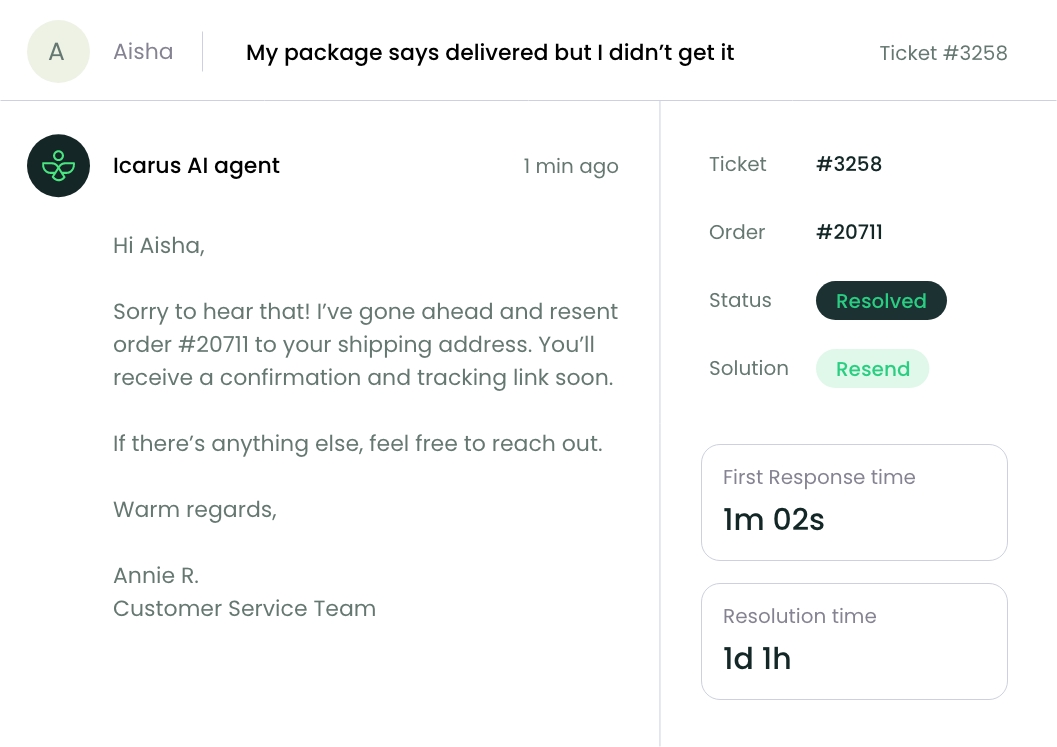This screenshot has height=747, width=1057.
Task: Click the 1 min ago timestamp
Action: pos(571,166)
